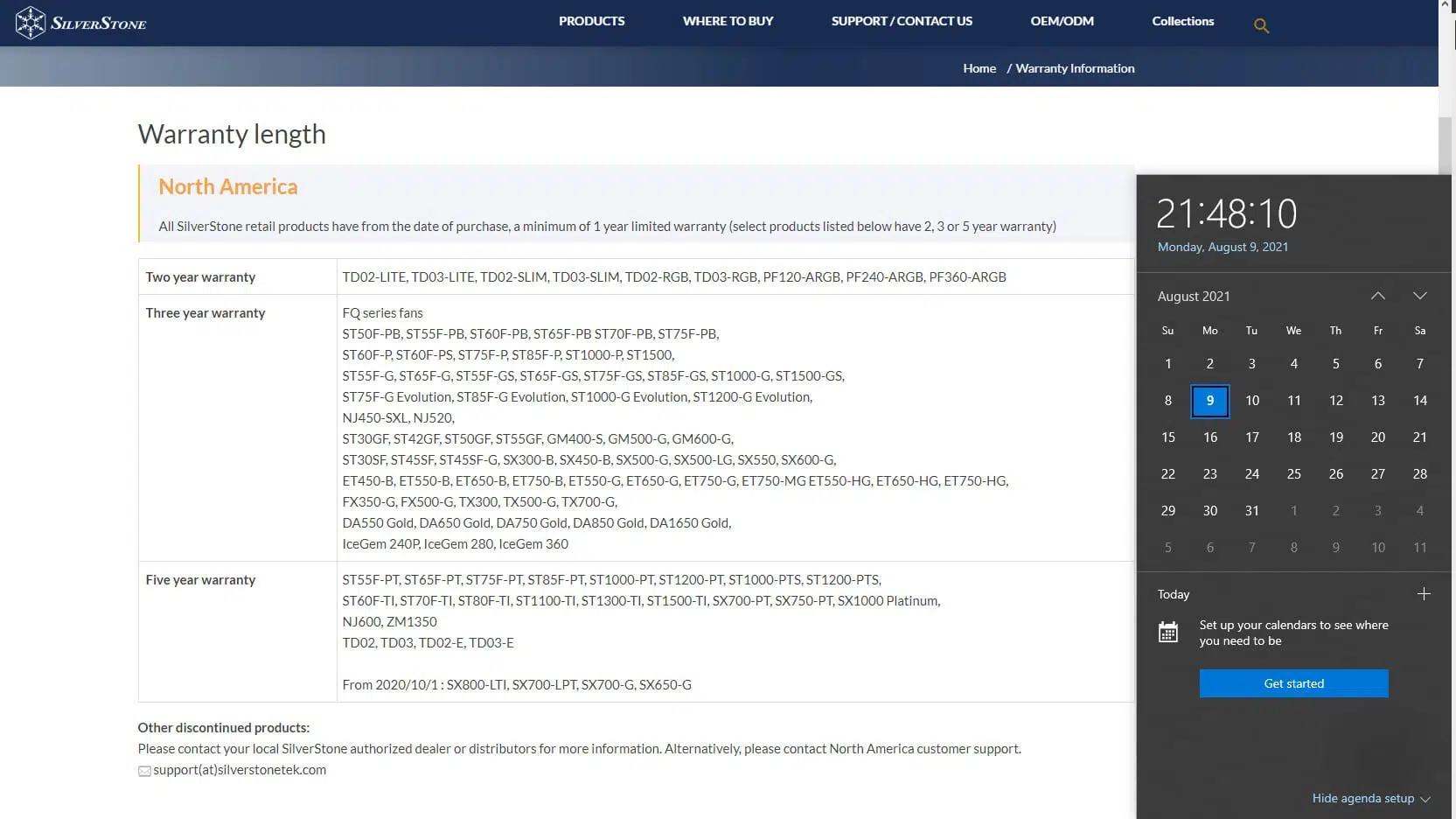
Task: Click the IceGem 240P, IceGem 280 line
Action: [455, 544]
